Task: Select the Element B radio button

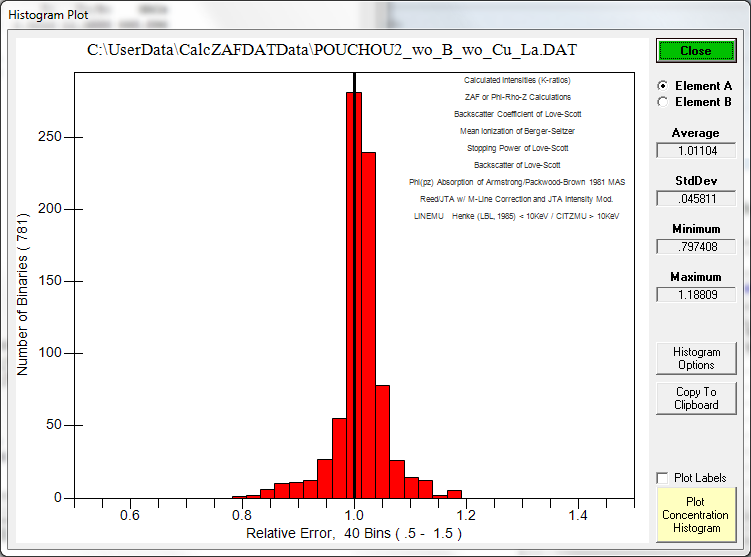Action: tap(662, 101)
